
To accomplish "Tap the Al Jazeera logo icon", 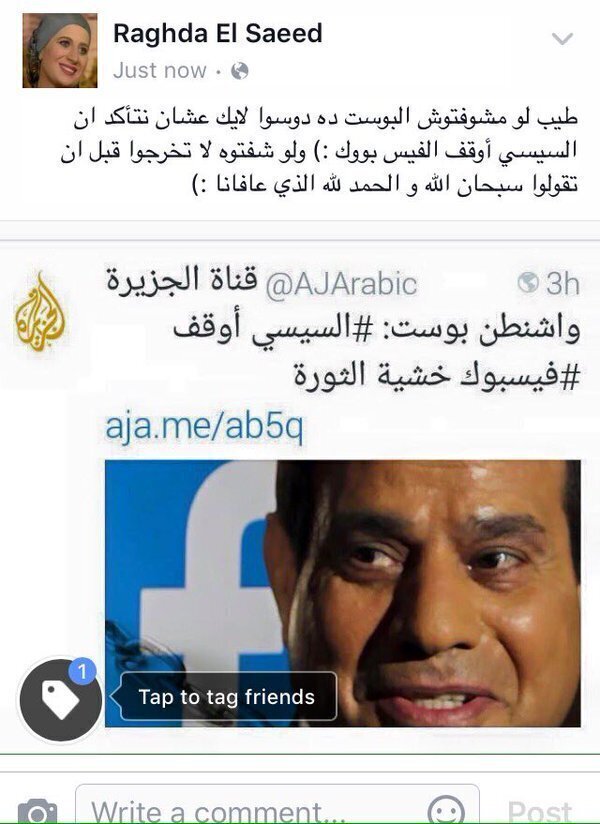I will click(x=40, y=312).
